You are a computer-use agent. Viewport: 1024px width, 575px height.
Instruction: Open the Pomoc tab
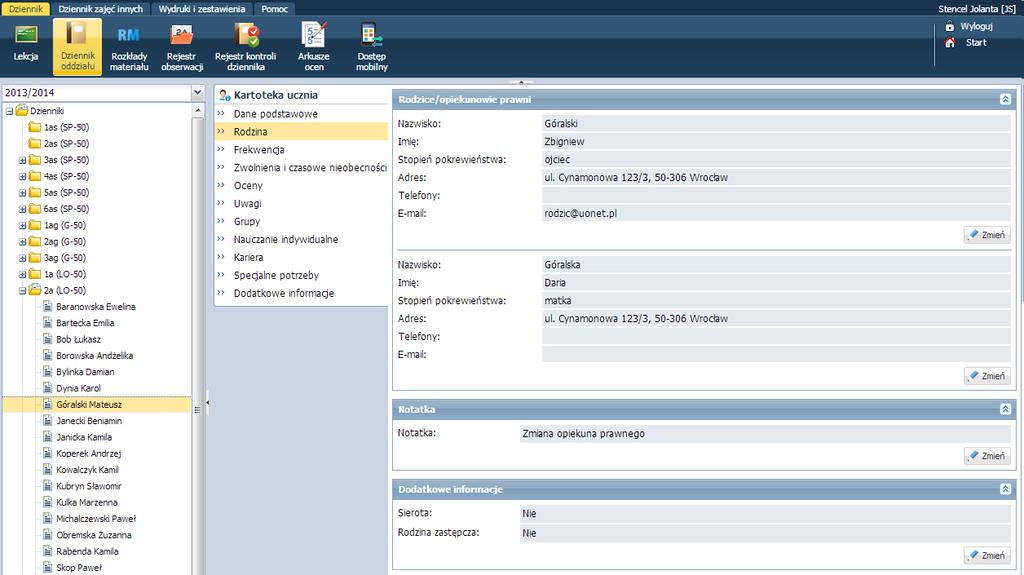274,8
